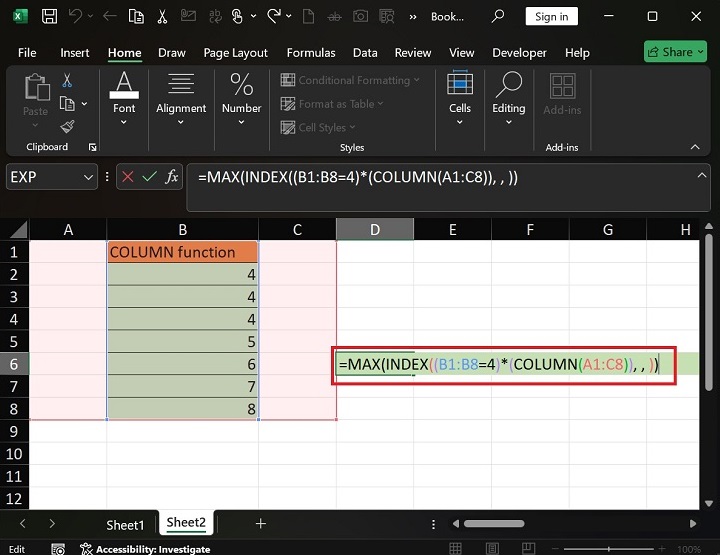Open the Alignment group dropdown
This screenshot has width=720, height=555.
[181, 122]
